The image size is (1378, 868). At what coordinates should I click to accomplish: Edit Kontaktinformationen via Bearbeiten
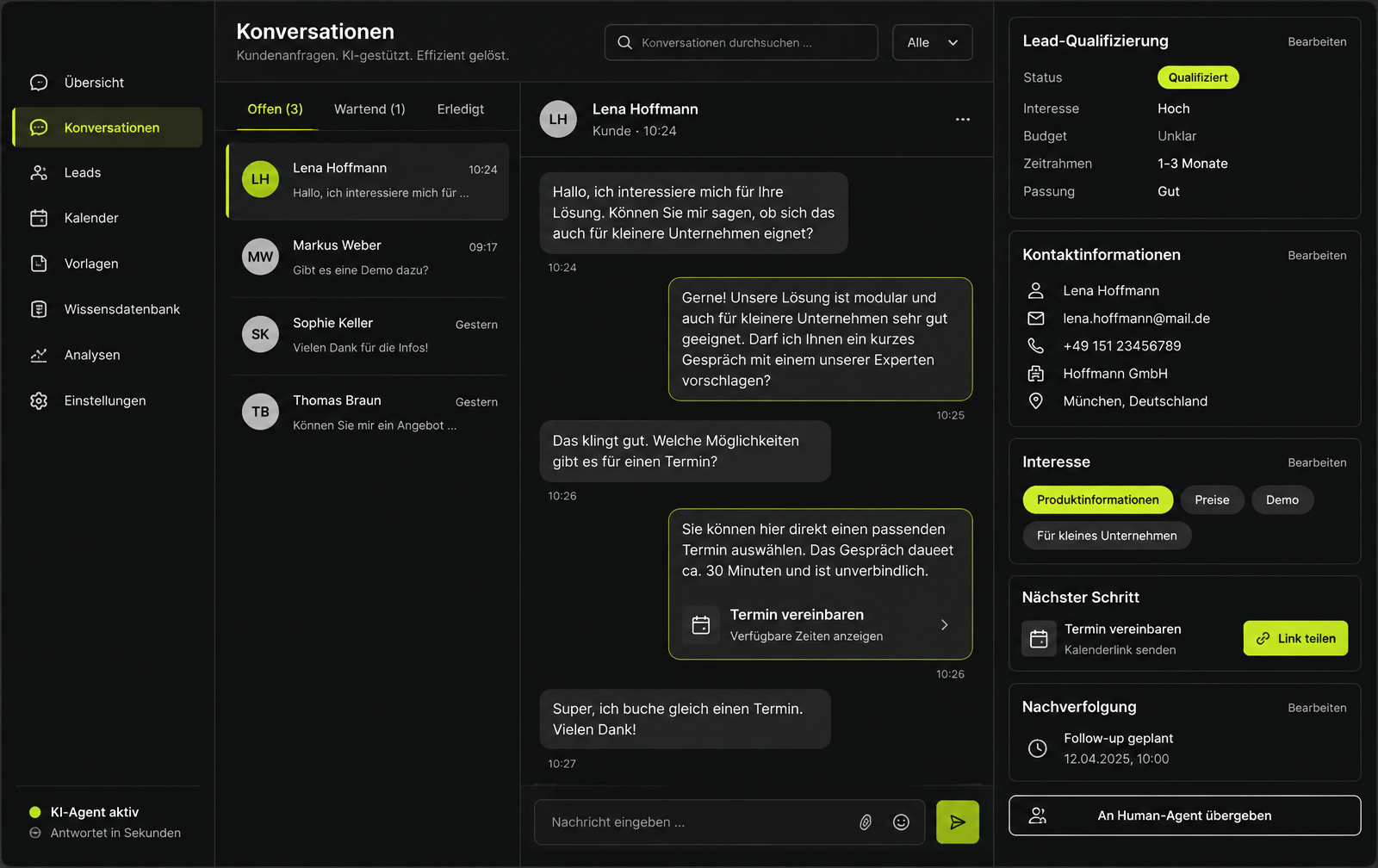pyautogui.click(x=1317, y=255)
